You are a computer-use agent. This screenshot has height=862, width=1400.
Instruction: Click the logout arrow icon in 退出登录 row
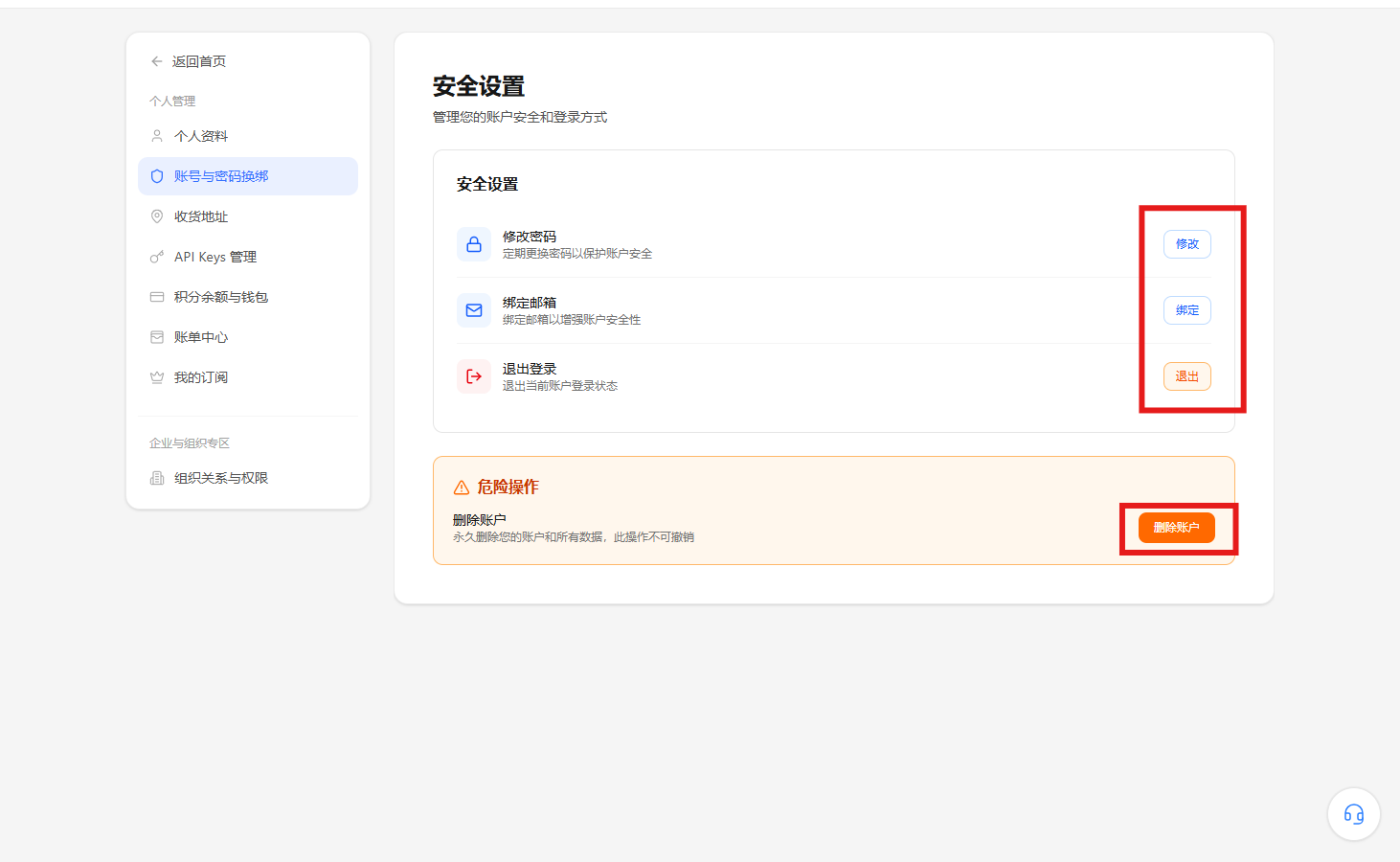tap(474, 376)
